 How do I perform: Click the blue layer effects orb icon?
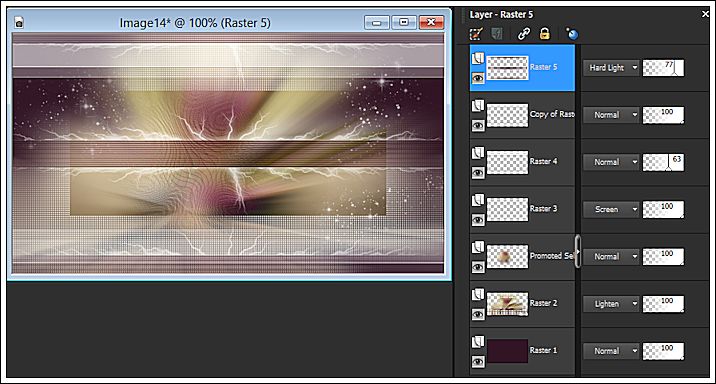click(x=572, y=34)
